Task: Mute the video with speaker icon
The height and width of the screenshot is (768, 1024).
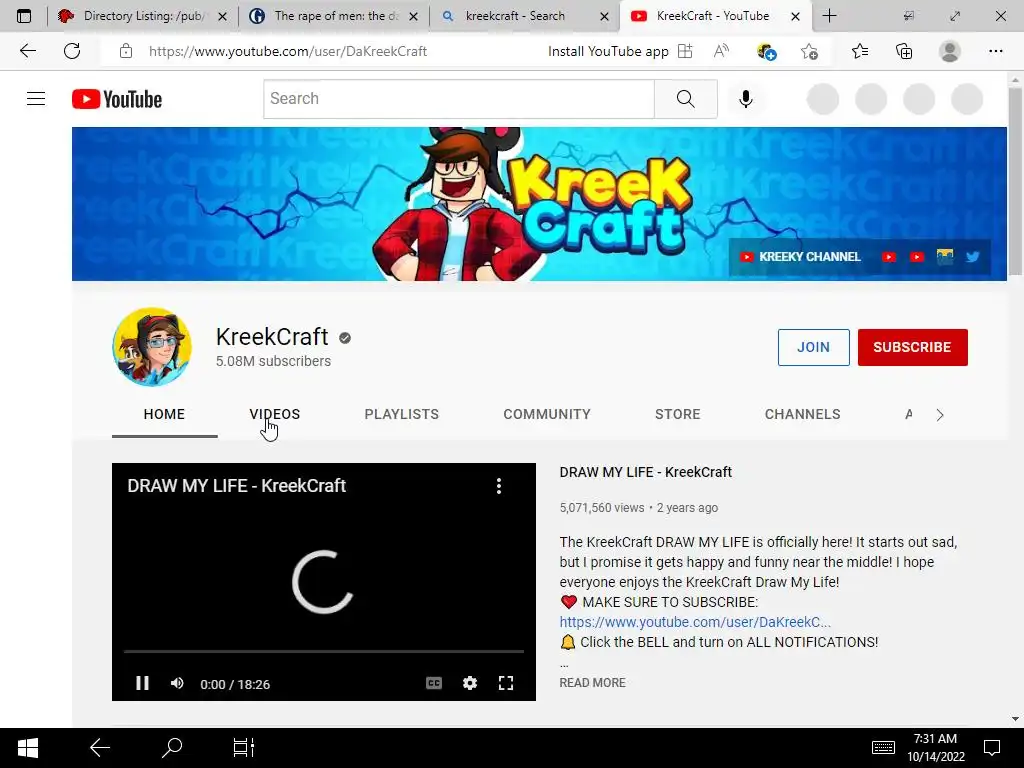Action: (x=177, y=683)
